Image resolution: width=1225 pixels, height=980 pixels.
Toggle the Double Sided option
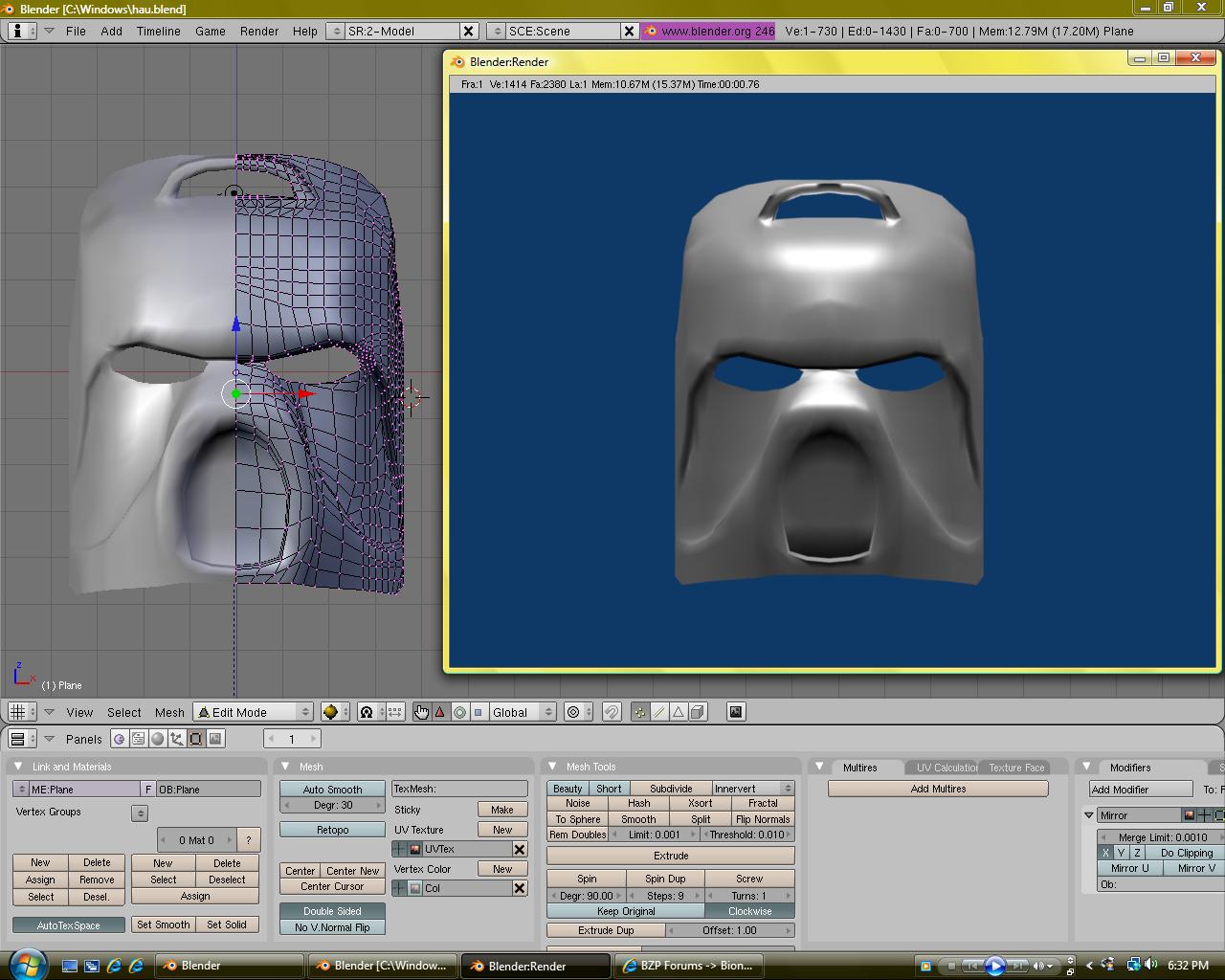[332, 911]
